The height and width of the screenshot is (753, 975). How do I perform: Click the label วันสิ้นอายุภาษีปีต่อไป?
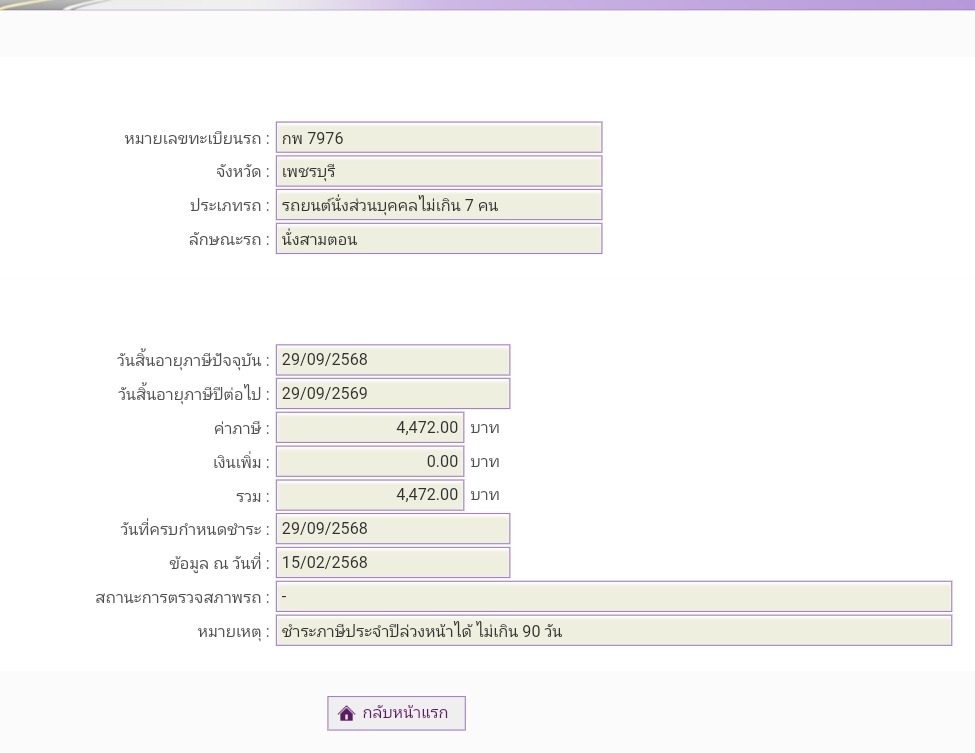[193, 394]
